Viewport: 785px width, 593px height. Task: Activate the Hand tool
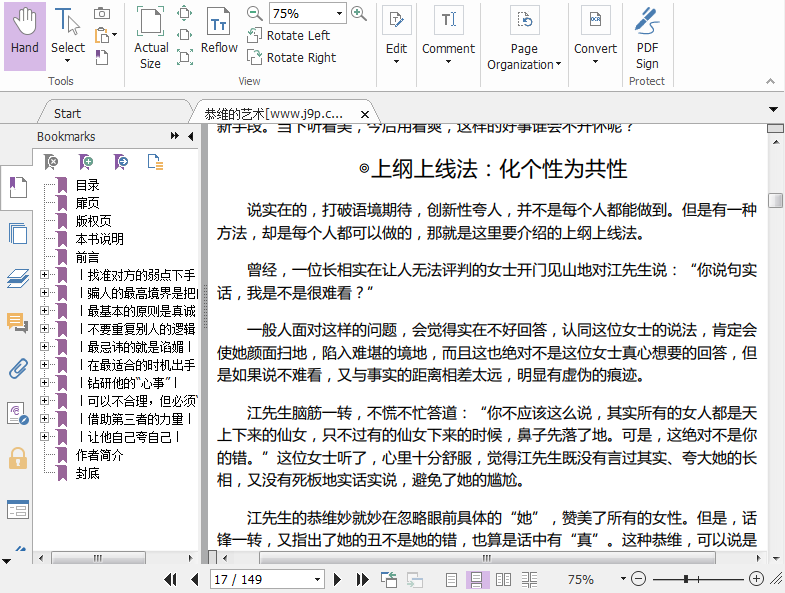25,36
